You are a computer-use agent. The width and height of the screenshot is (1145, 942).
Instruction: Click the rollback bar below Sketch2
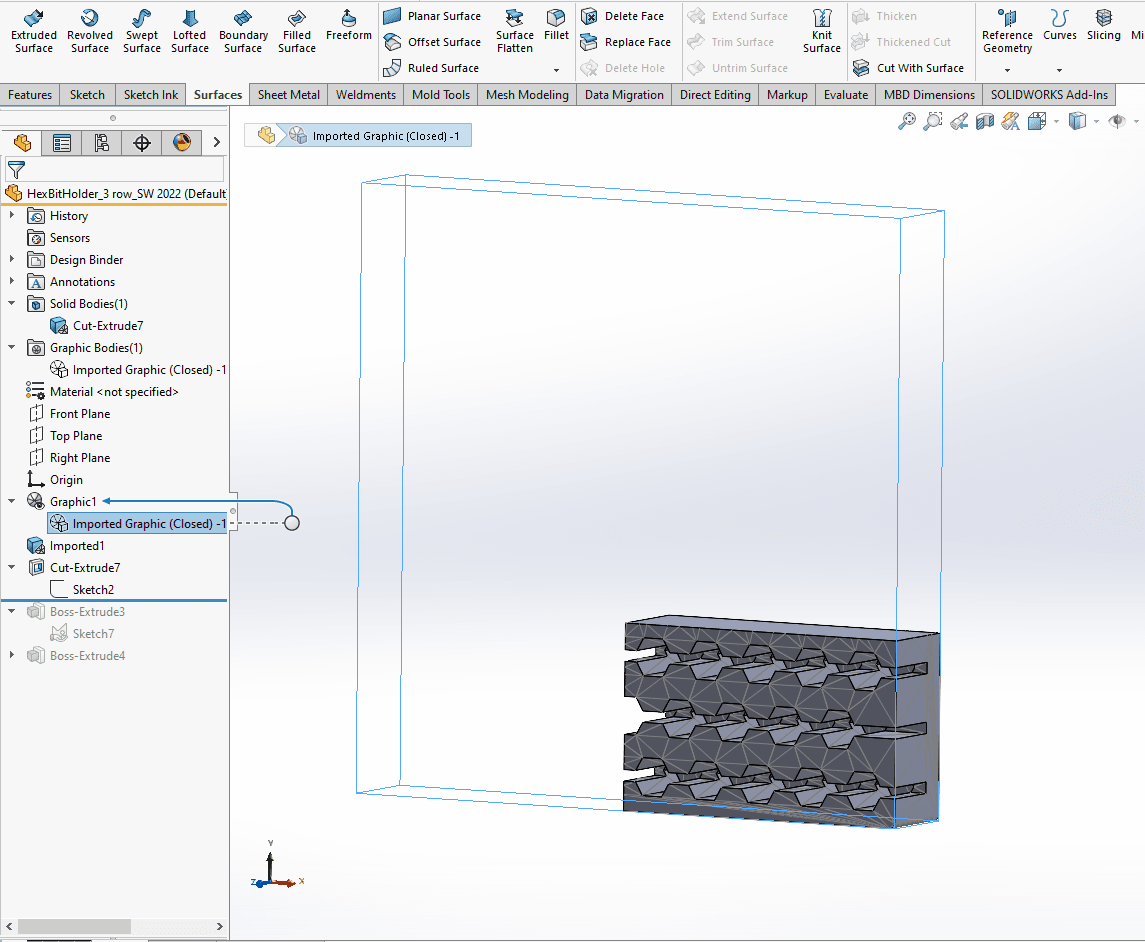click(x=115, y=600)
